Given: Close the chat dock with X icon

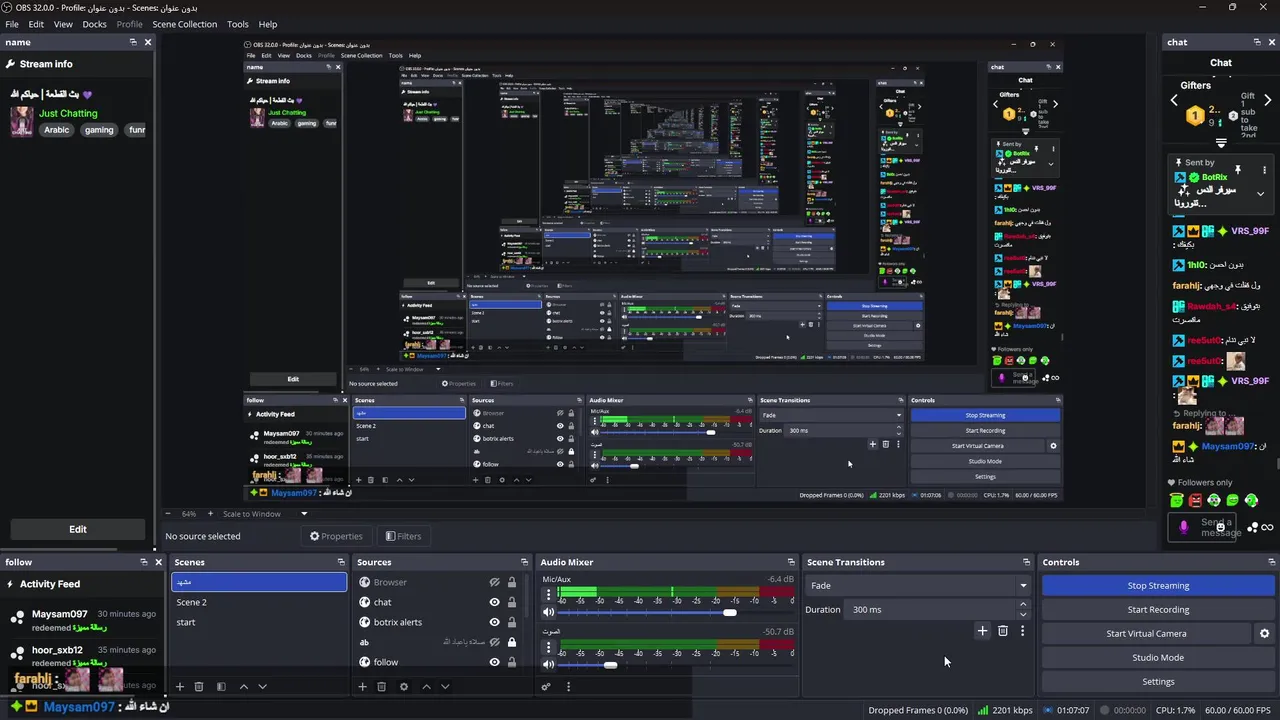Looking at the screenshot, I should 1272,42.
